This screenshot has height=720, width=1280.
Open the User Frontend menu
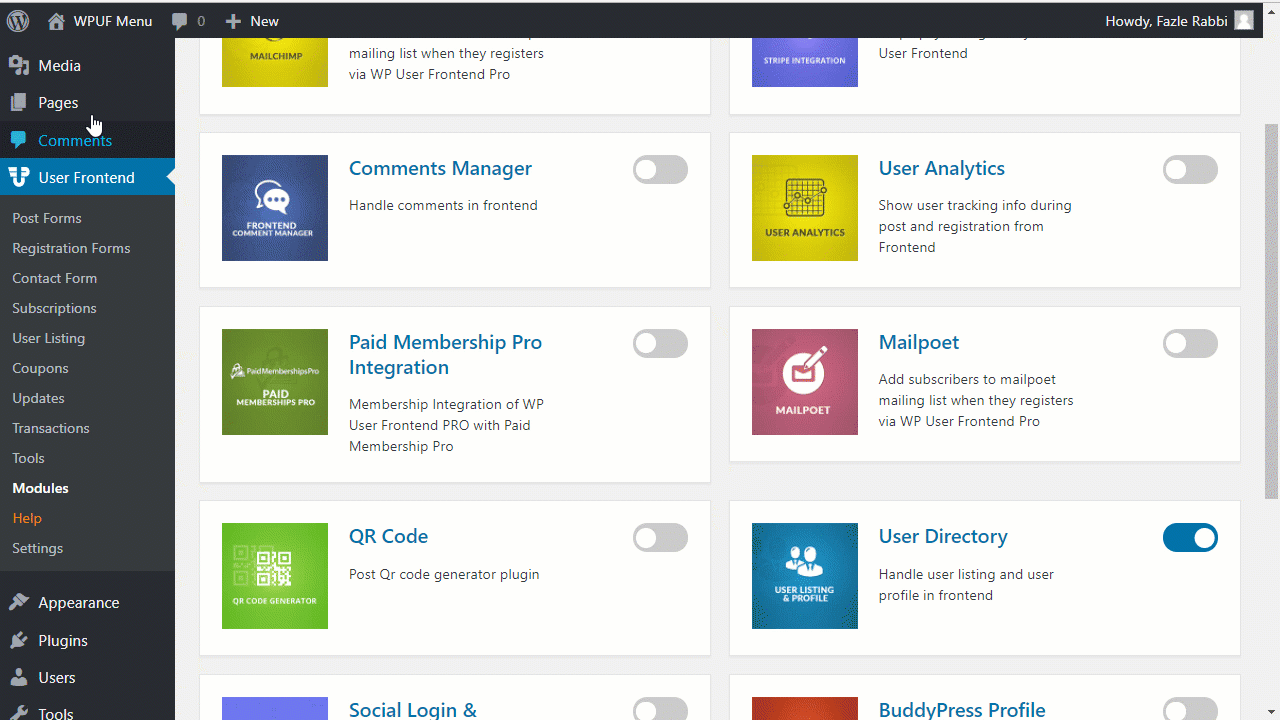[87, 178]
